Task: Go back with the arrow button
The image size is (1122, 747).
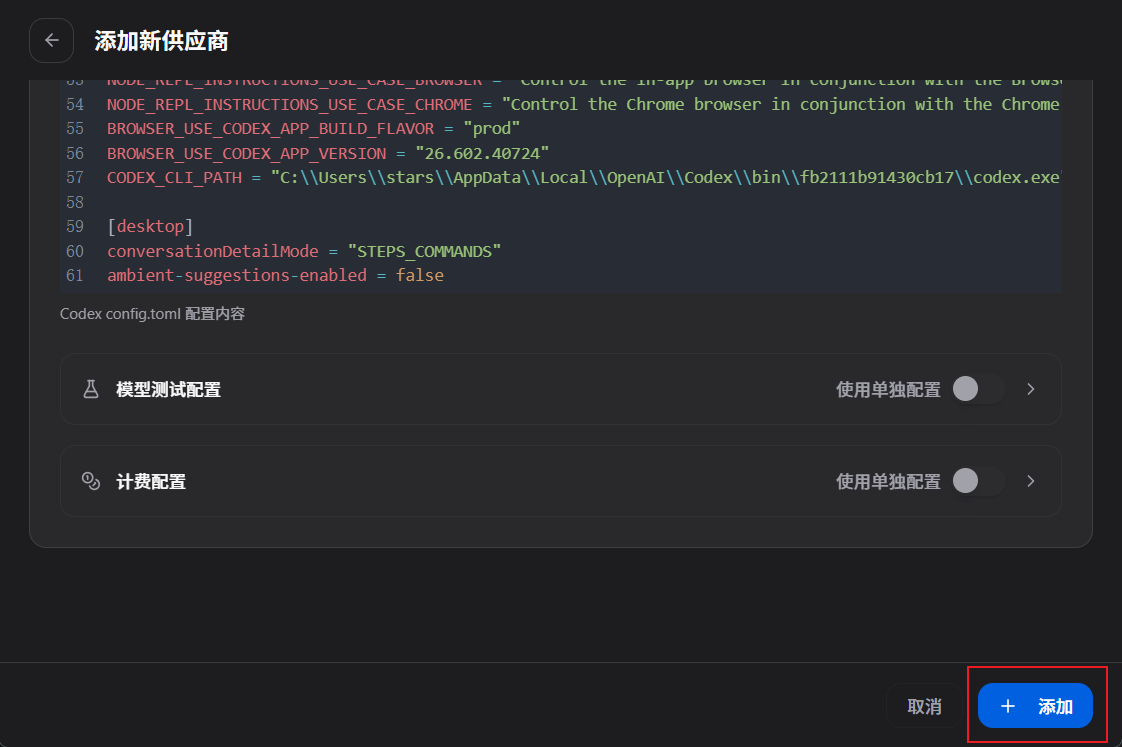Action: coord(52,41)
